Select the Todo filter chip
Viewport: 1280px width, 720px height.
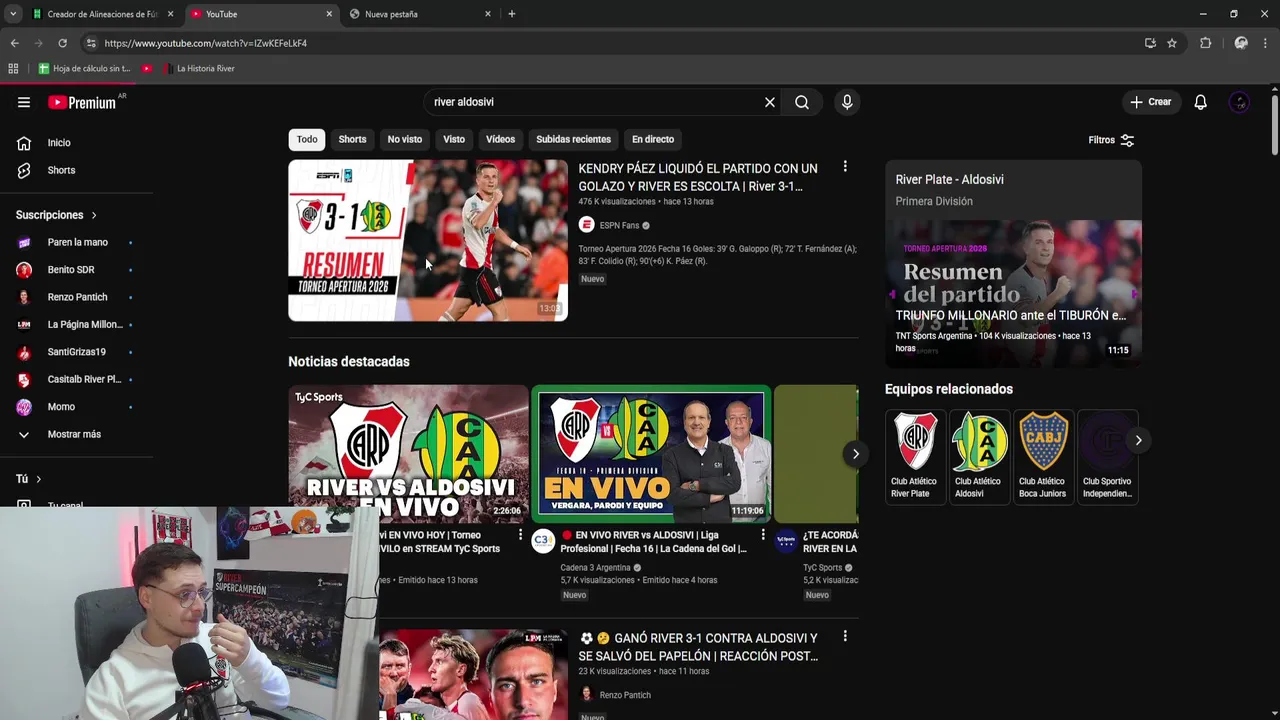coord(307,139)
